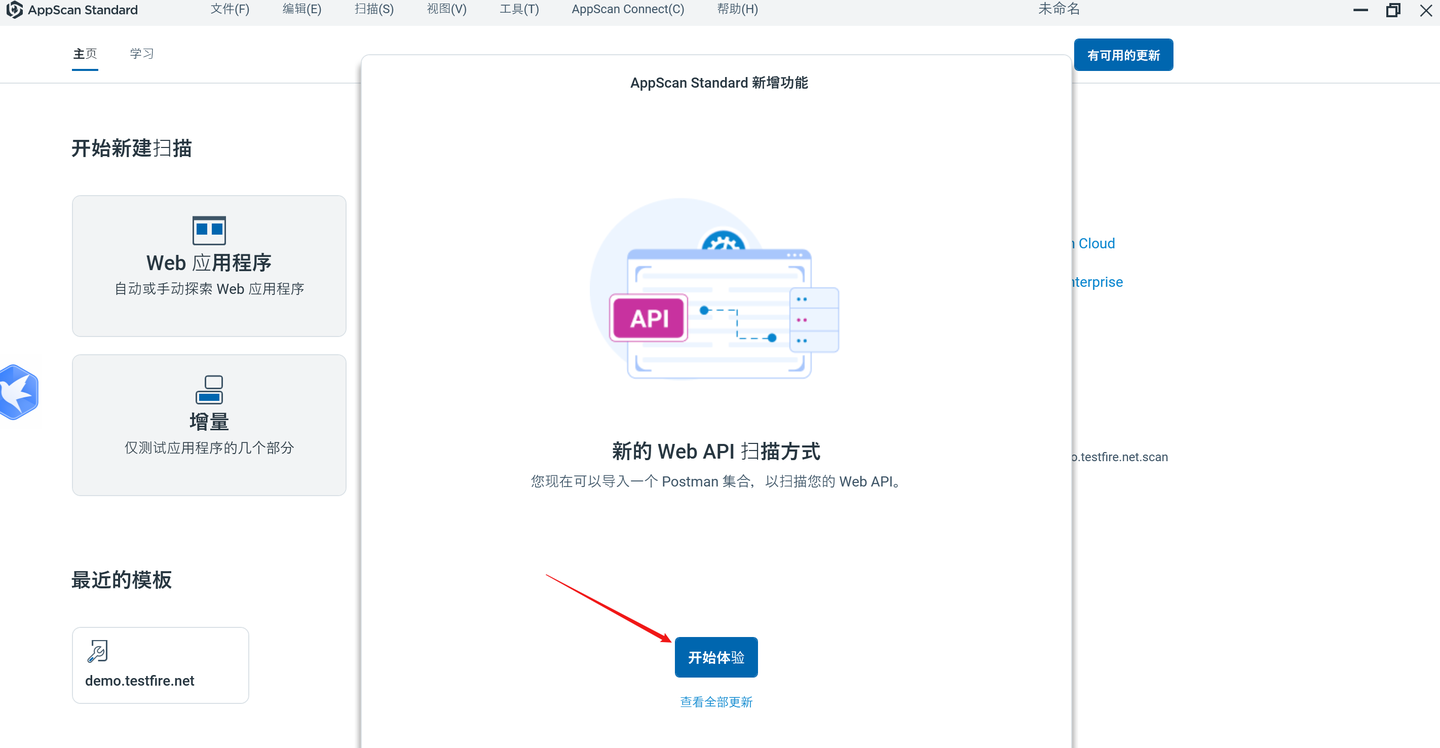This screenshot has width=1440, height=748.
Task: Select the 增量 scan card
Action: coord(209,425)
